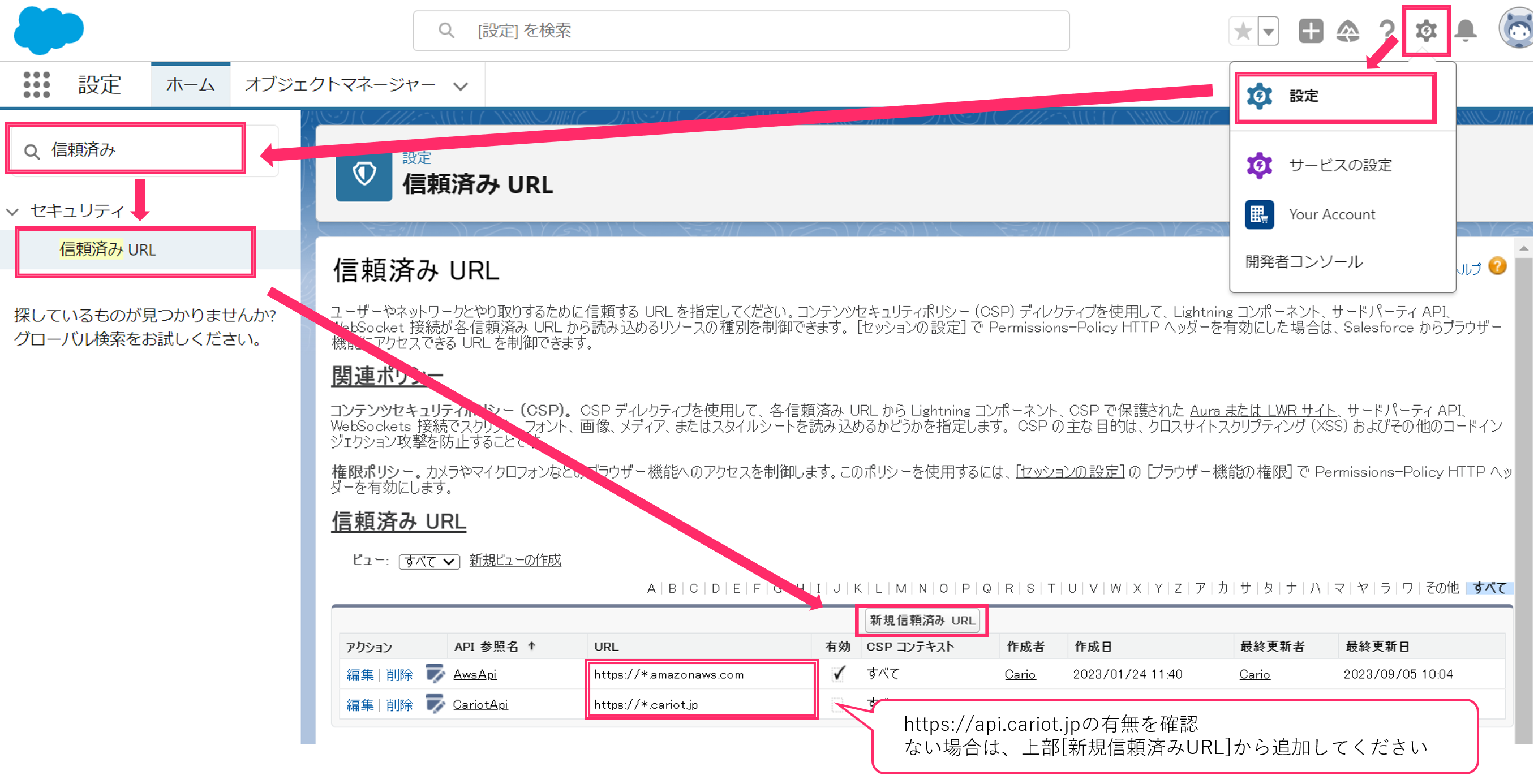Select 信頼済み URL in the sidebar

point(108,249)
